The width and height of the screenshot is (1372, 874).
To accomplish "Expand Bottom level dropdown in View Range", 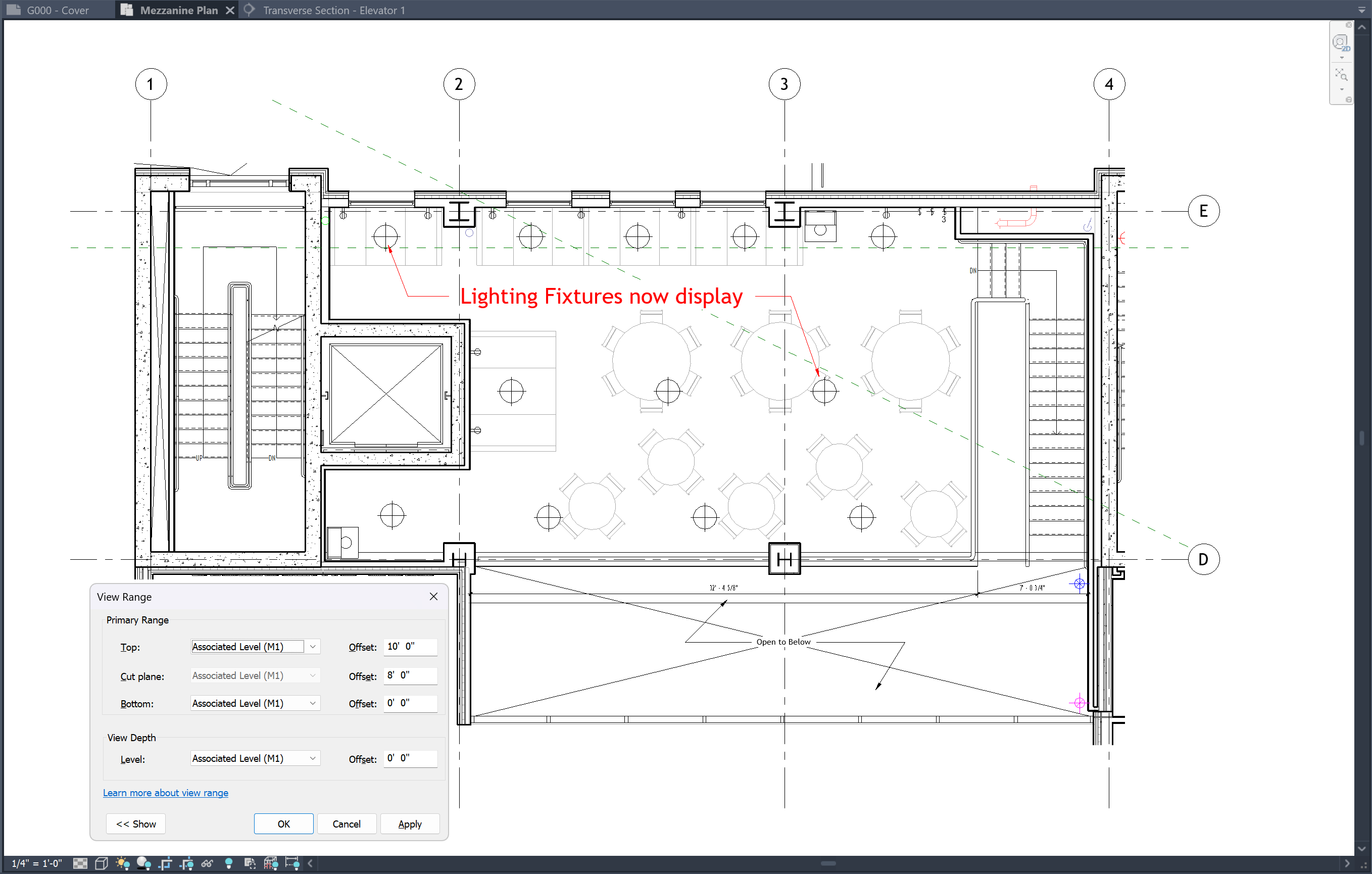I will [x=312, y=703].
